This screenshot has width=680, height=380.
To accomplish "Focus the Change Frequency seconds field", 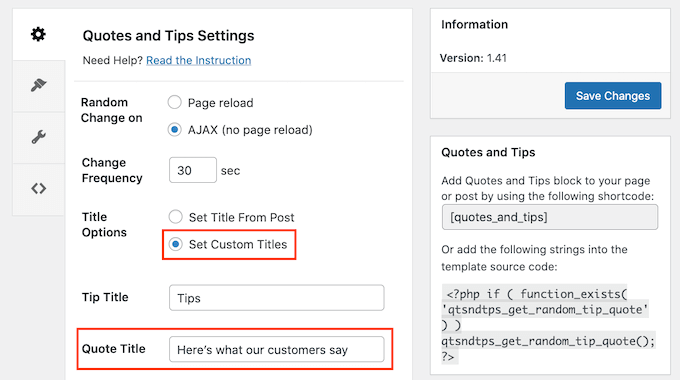I will point(193,170).
